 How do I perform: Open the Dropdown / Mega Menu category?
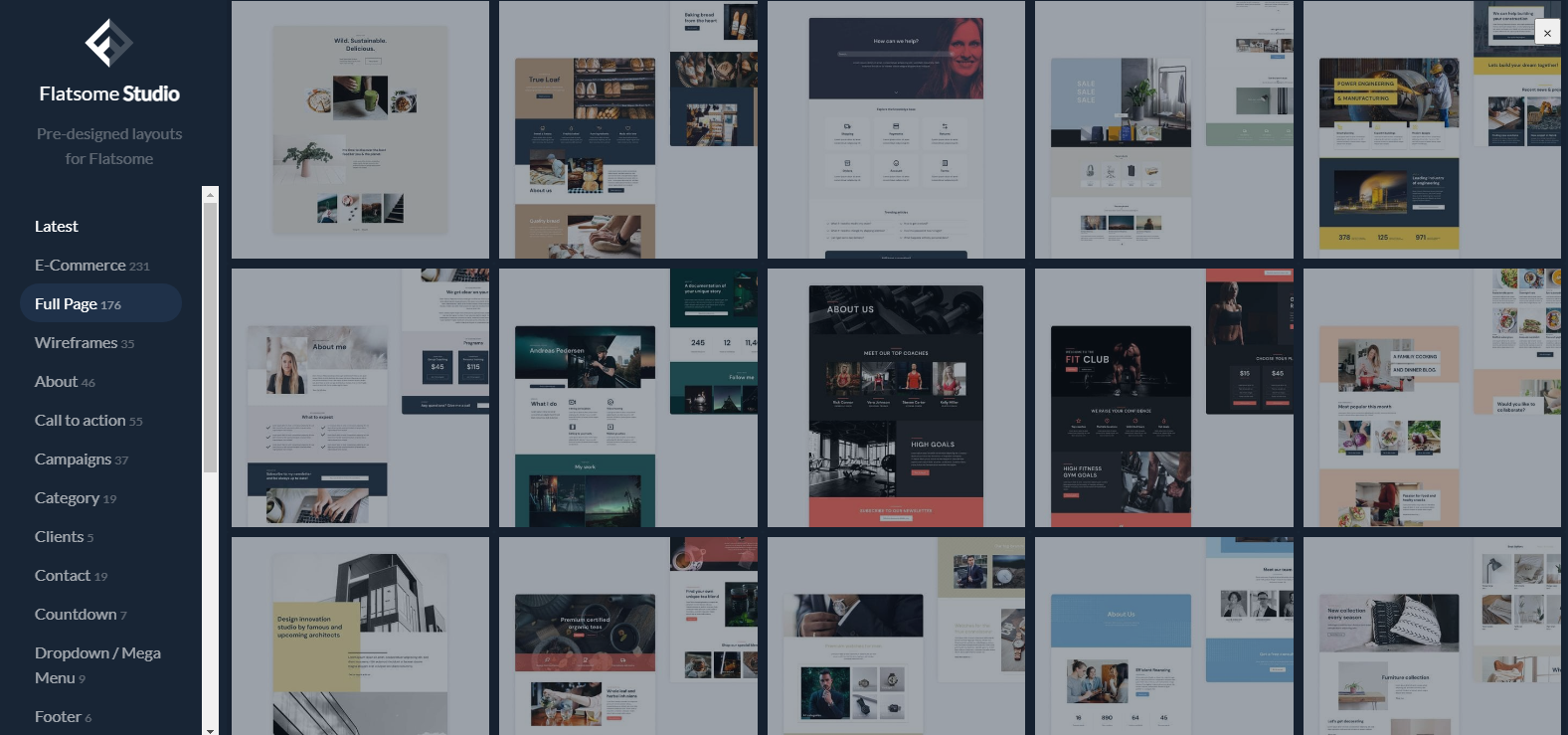pos(97,665)
